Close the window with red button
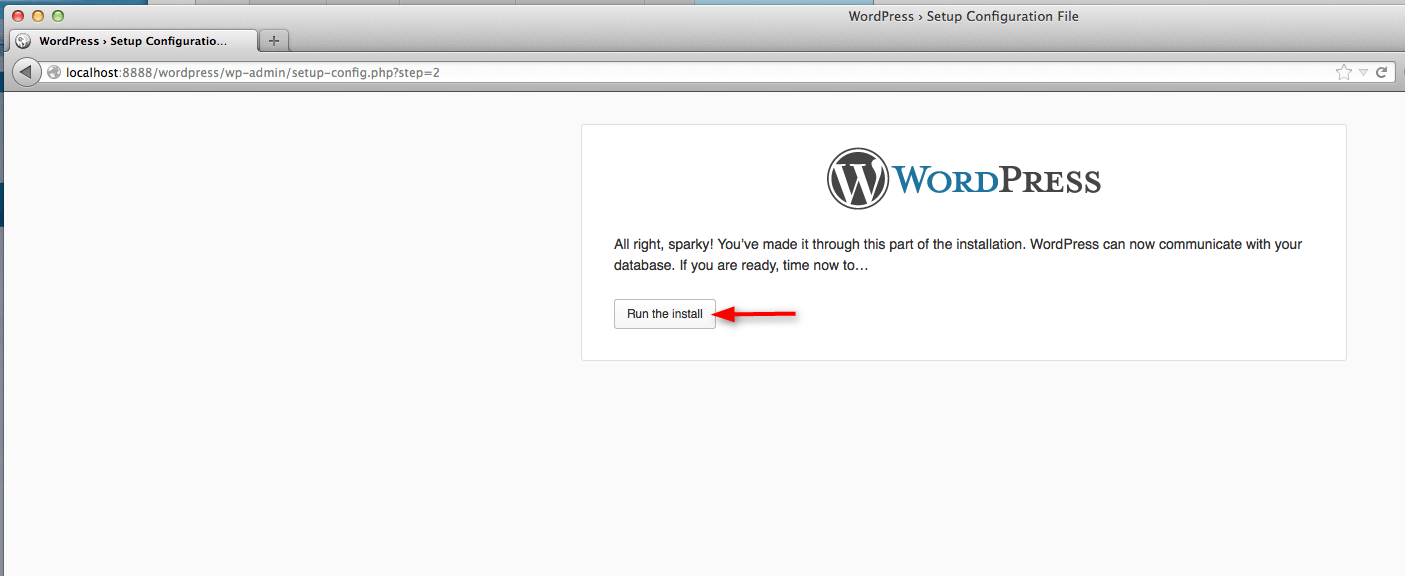Screen dimensions: 1405x576 (x=18, y=16)
